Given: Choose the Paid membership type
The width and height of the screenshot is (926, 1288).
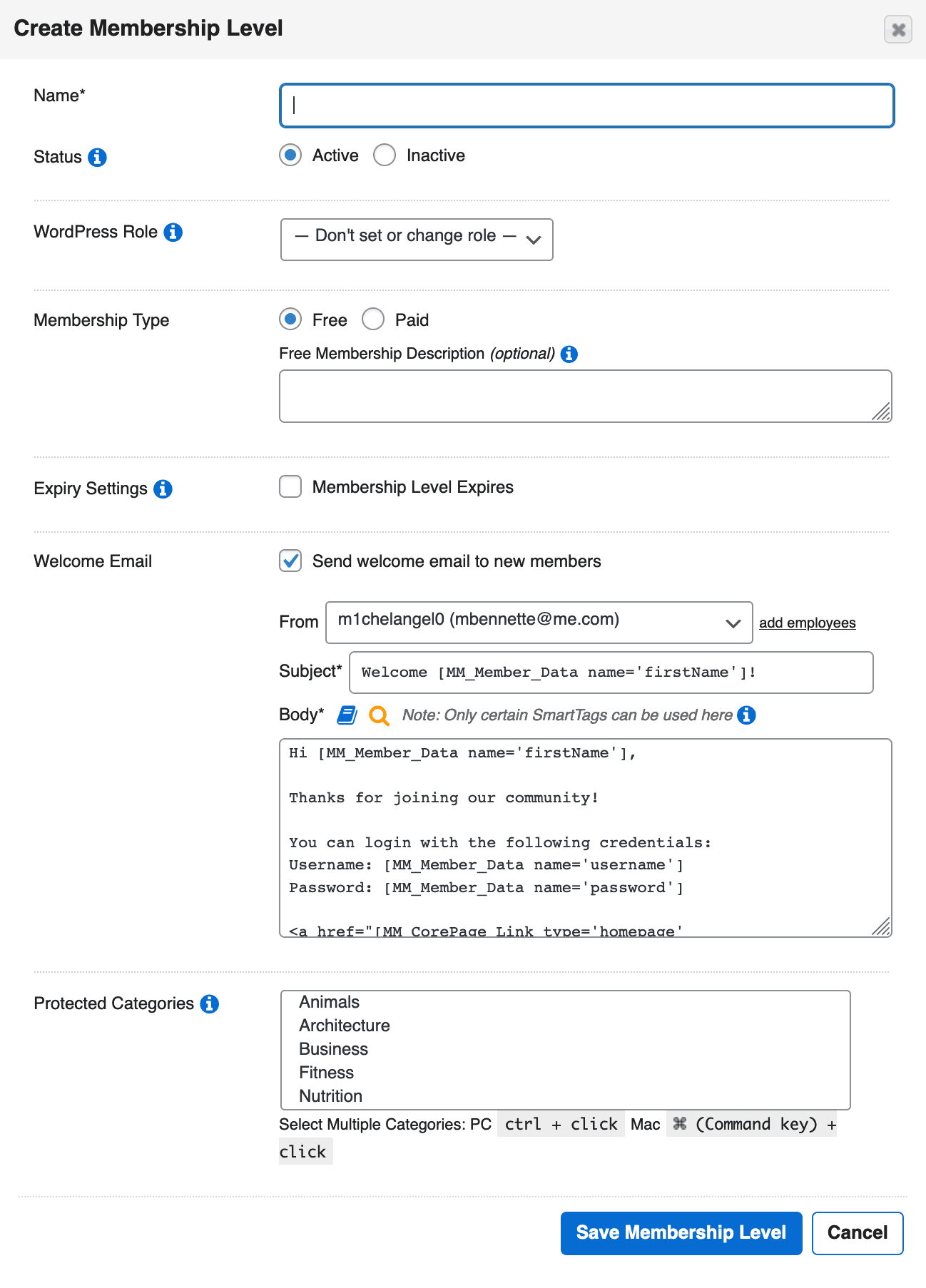Looking at the screenshot, I should [x=373, y=319].
